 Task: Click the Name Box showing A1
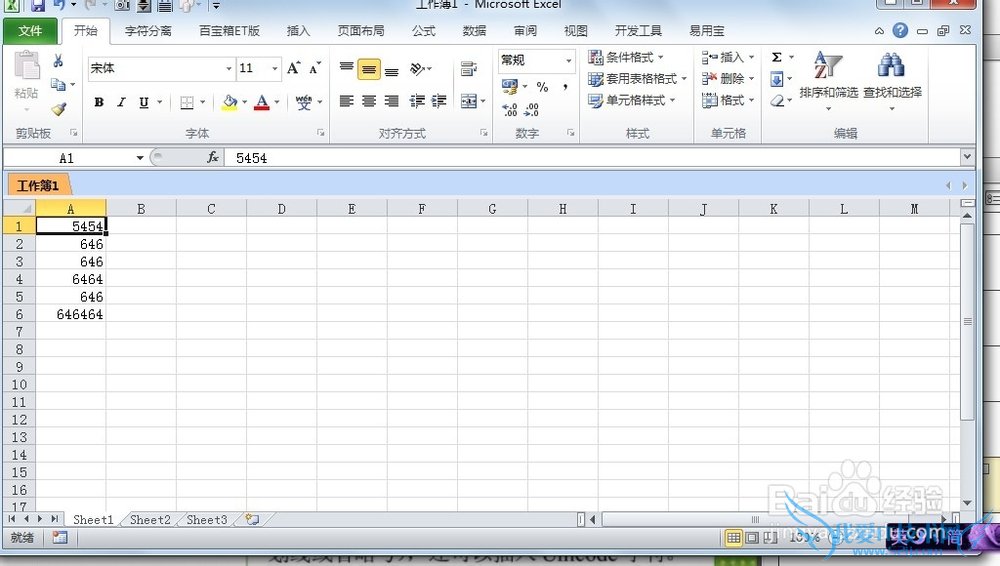(67, 158)
